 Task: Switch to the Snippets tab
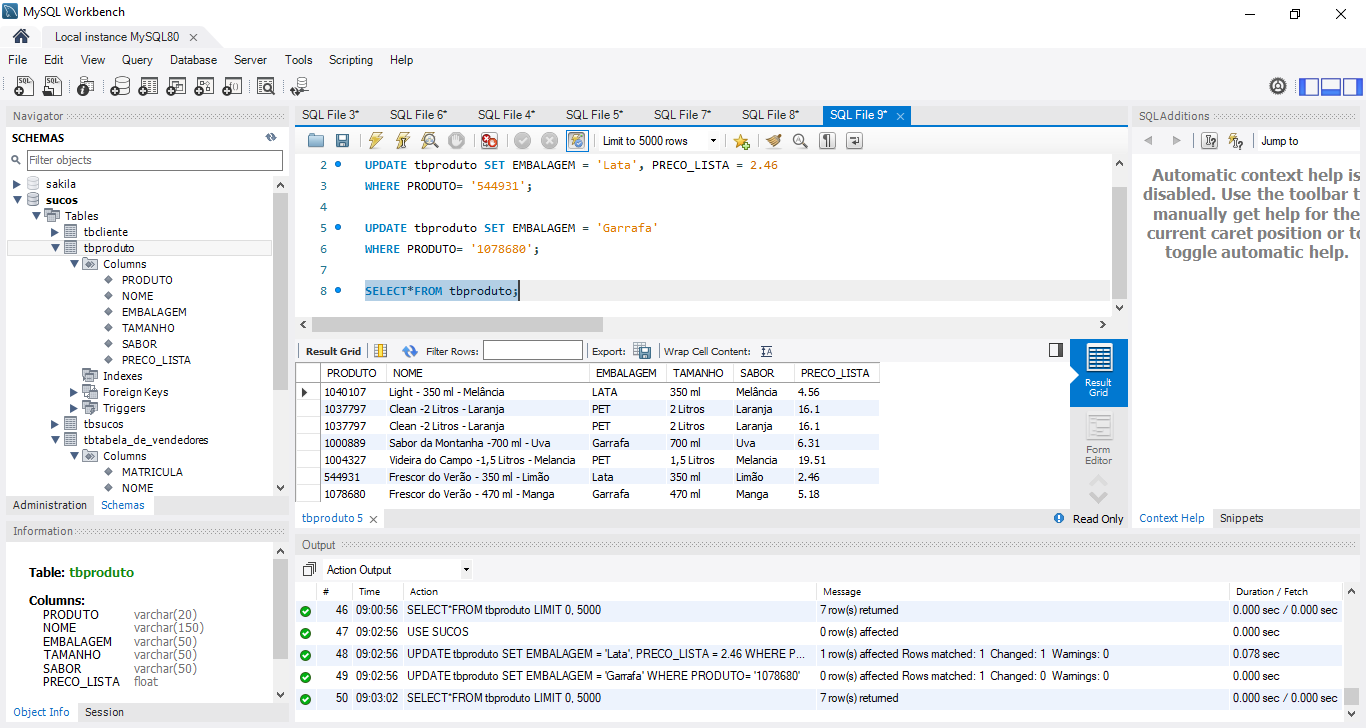(x=1241, y=518)
